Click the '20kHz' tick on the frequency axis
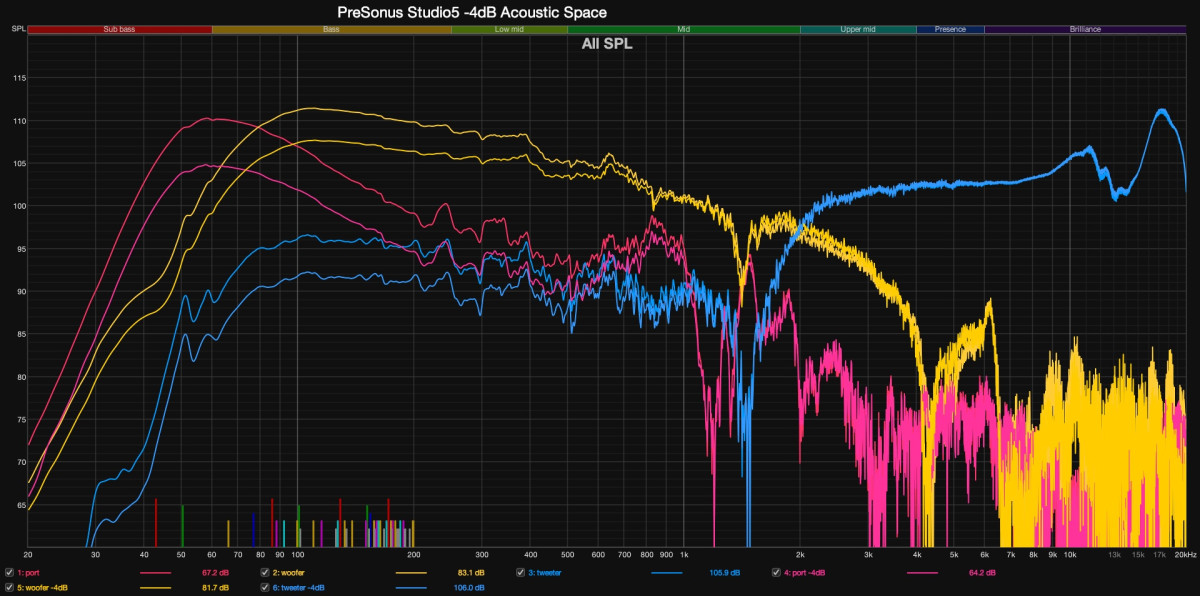This screenshot has height=596, width=1200. [x=1184, y=554]
